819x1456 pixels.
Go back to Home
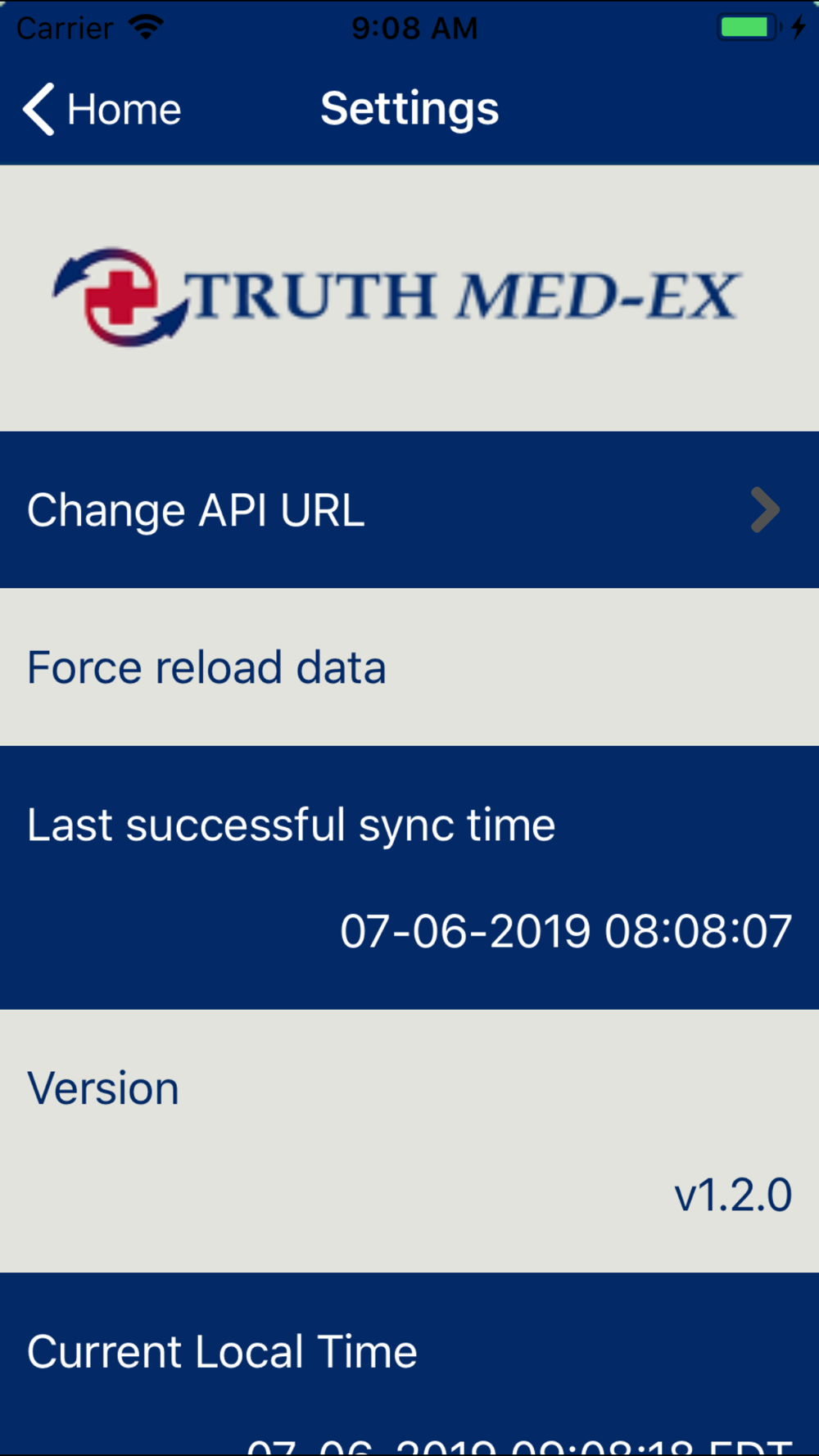click(x=102, y=109)
